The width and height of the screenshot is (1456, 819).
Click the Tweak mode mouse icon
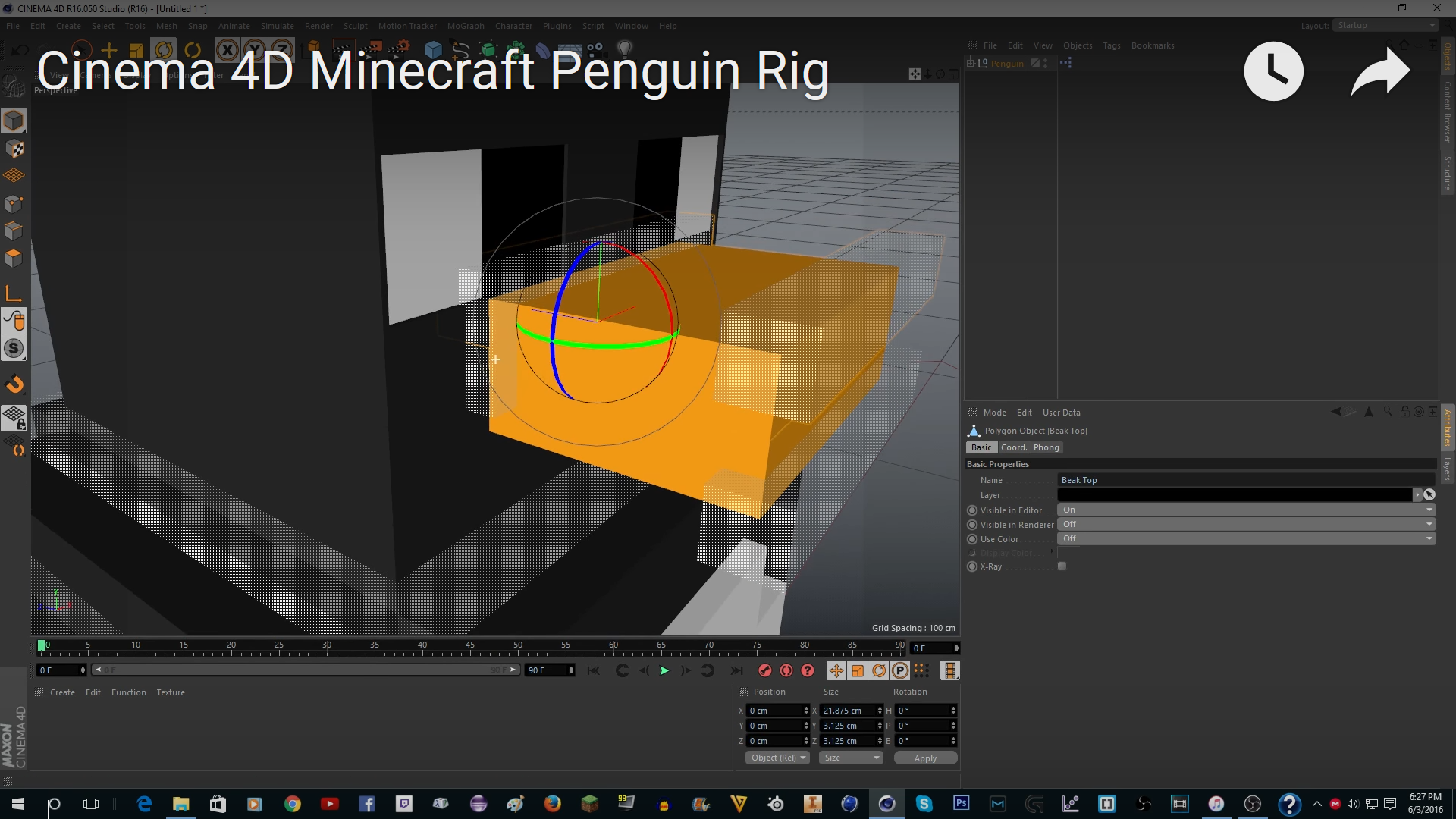click(14, 321)
